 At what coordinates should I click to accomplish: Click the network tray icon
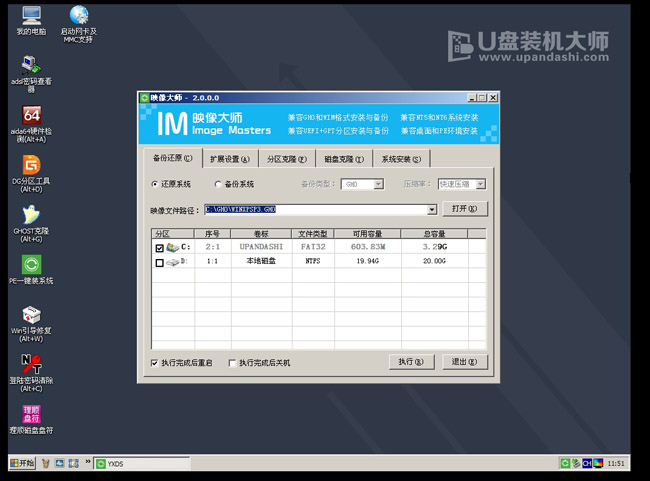[576, 463]
